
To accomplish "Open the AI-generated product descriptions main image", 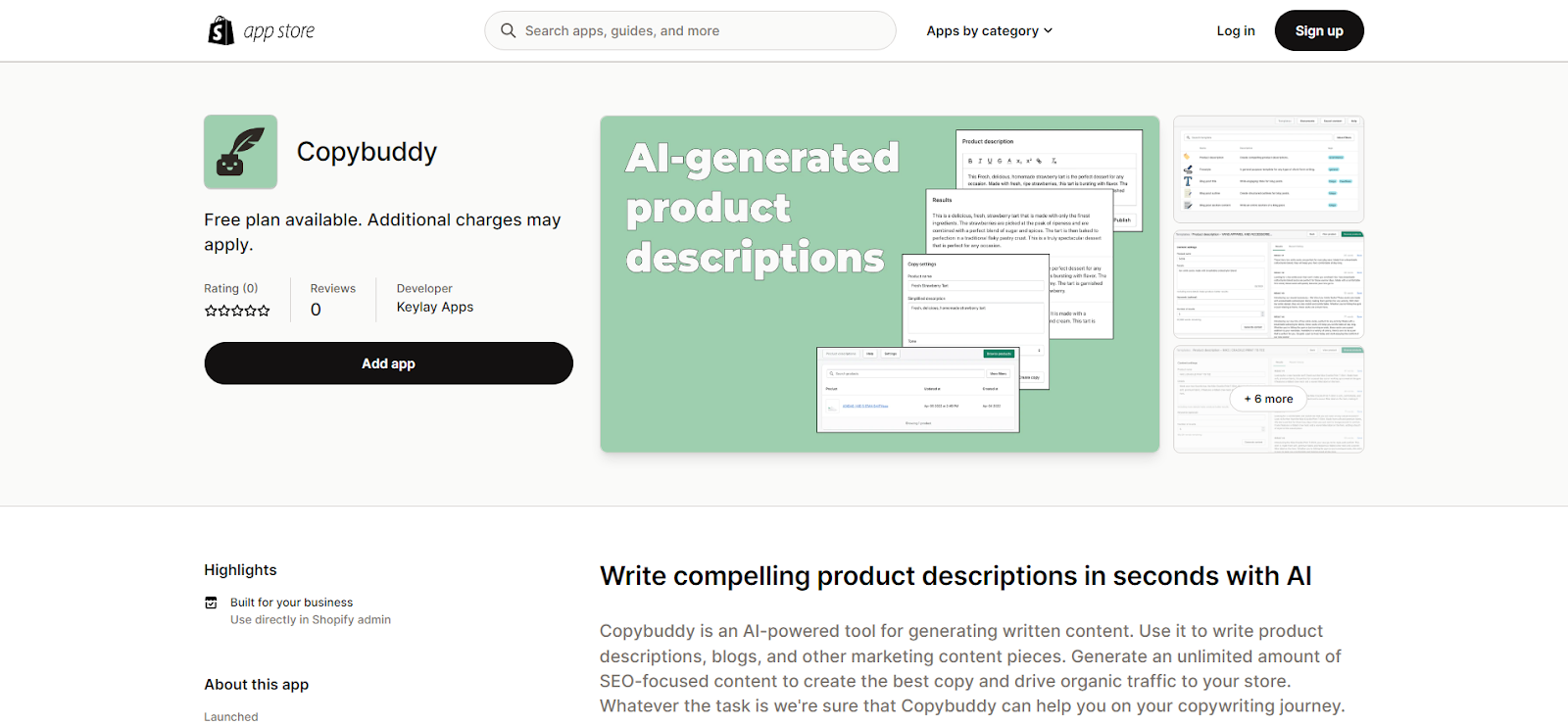I will 880,284.
